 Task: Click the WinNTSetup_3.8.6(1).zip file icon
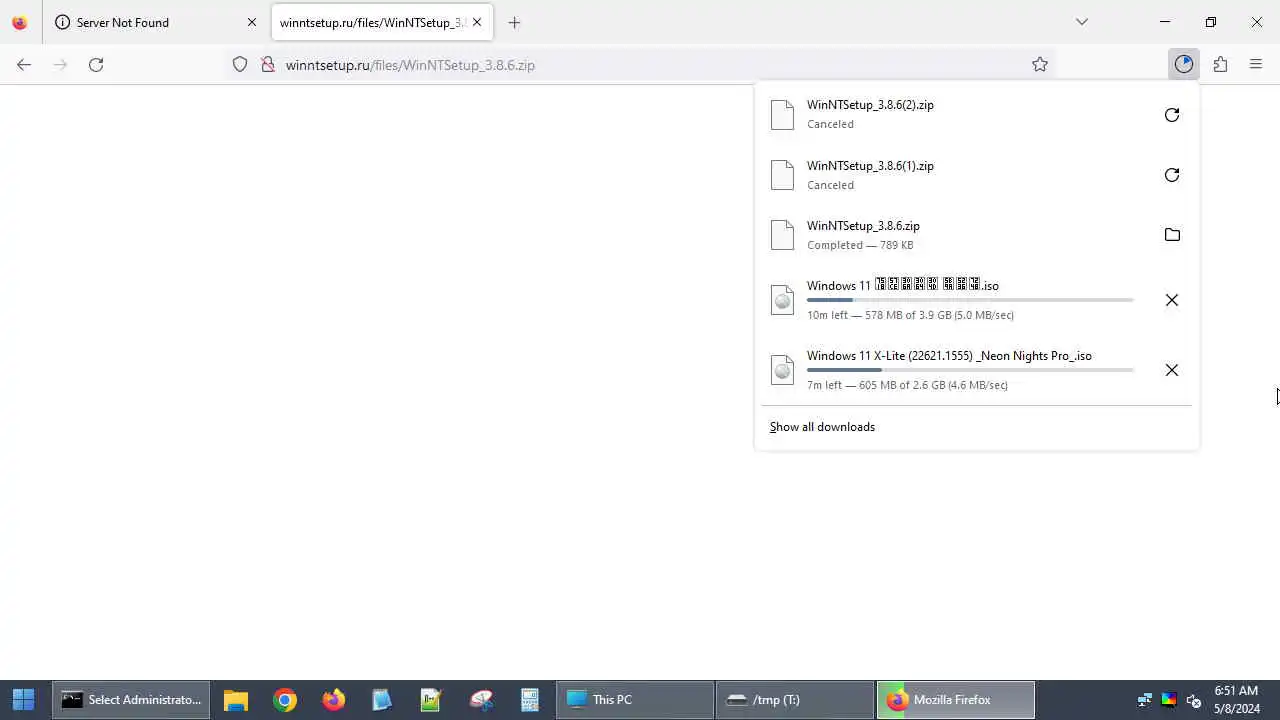(783, 175)
